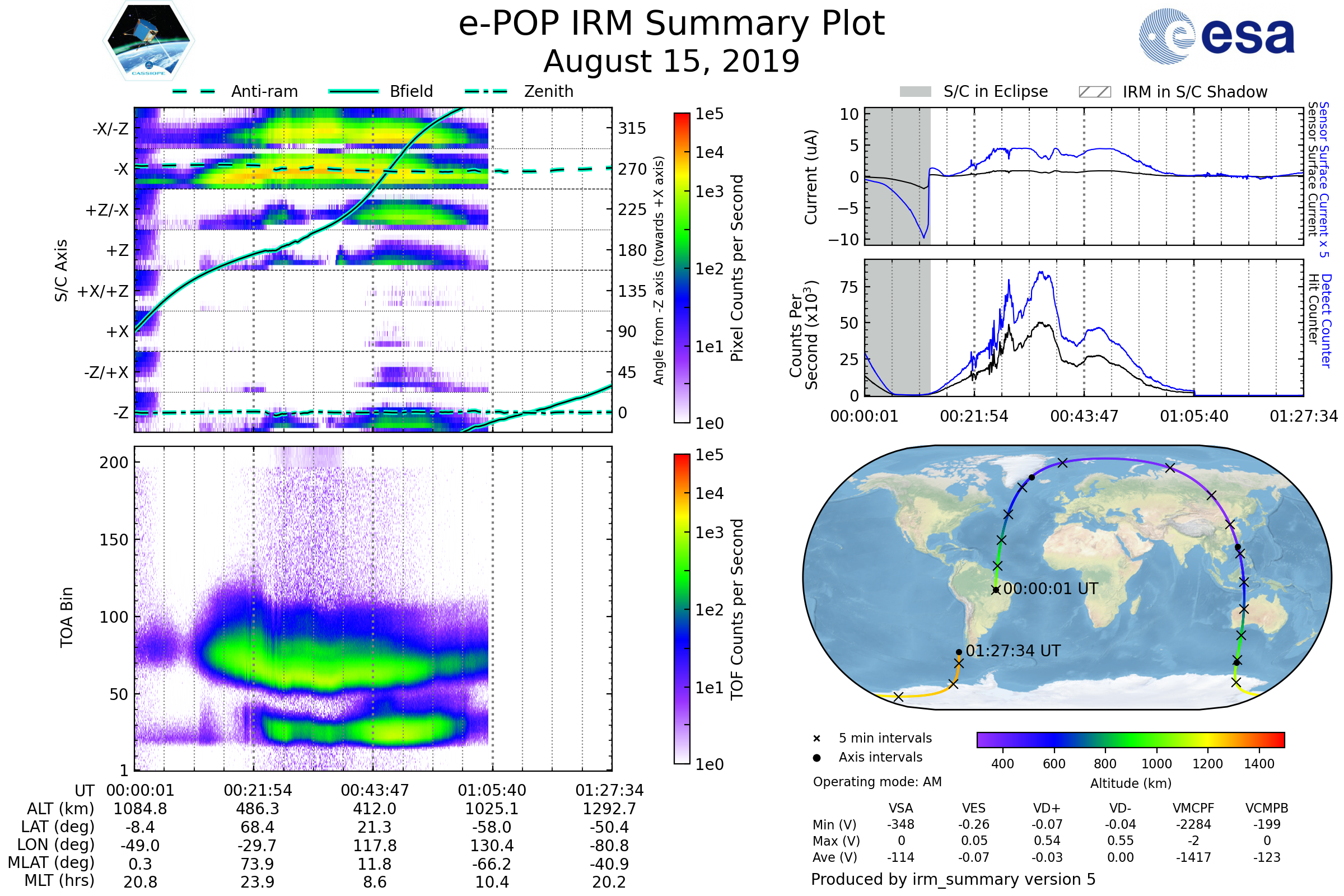This screenshot has height=896, width=1344.
Task: Click the TOF Counts per Second colorbar
Action: pyautogui.click(x=682, y=609)
